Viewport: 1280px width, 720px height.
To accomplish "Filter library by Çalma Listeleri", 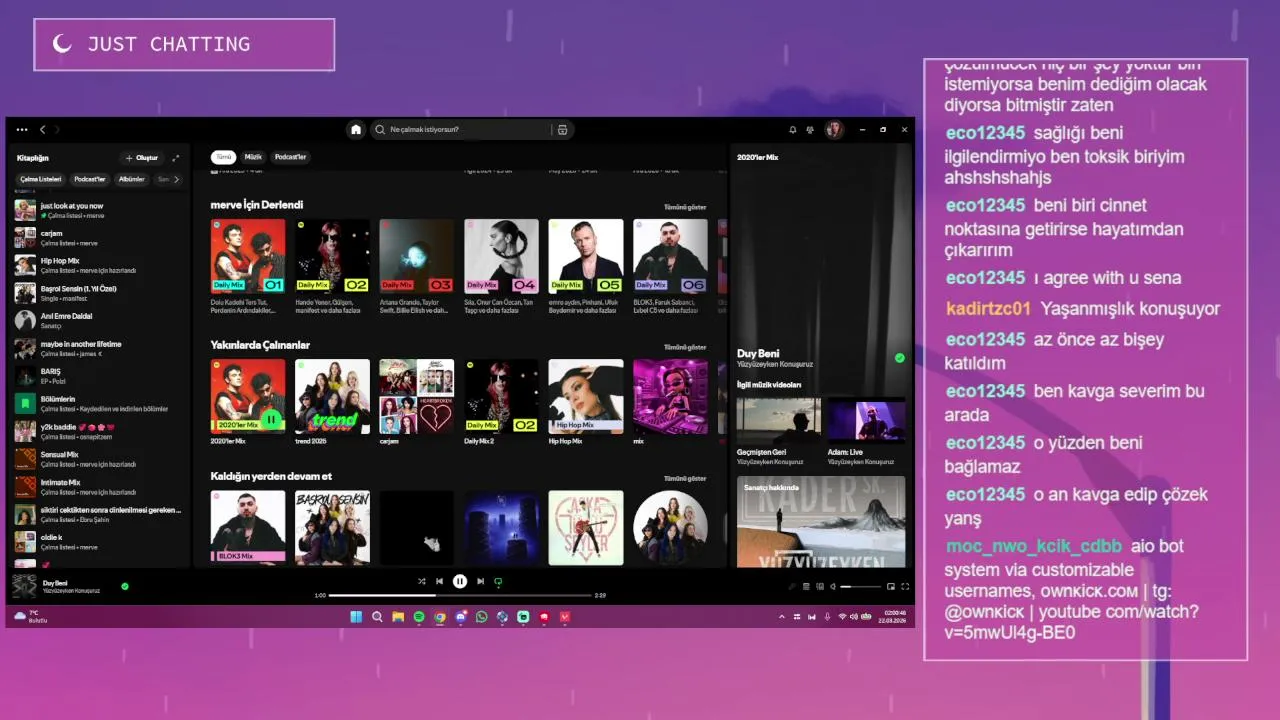I will 41,180.
